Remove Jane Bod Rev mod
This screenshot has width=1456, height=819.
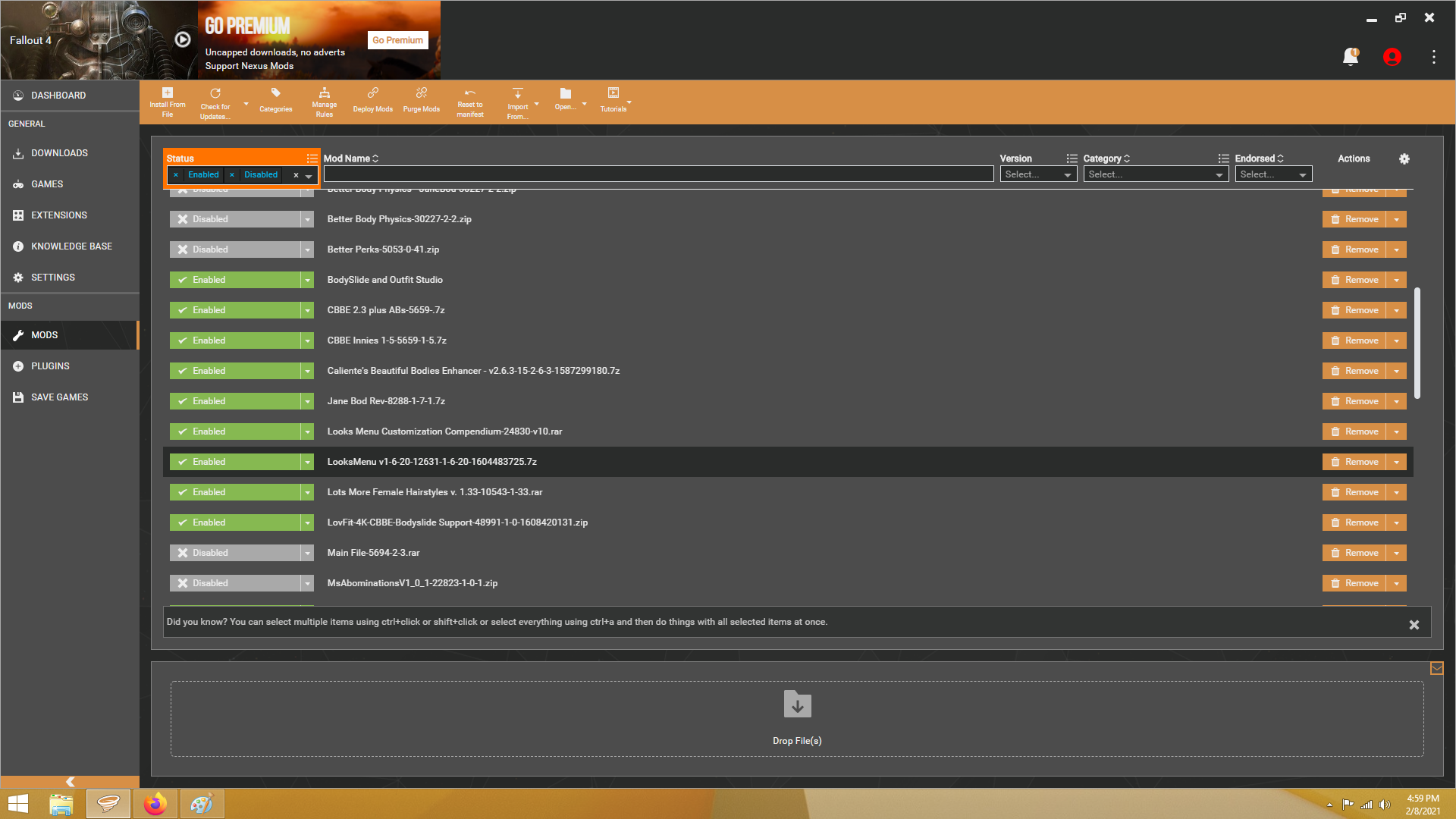tap(1354, 401)
